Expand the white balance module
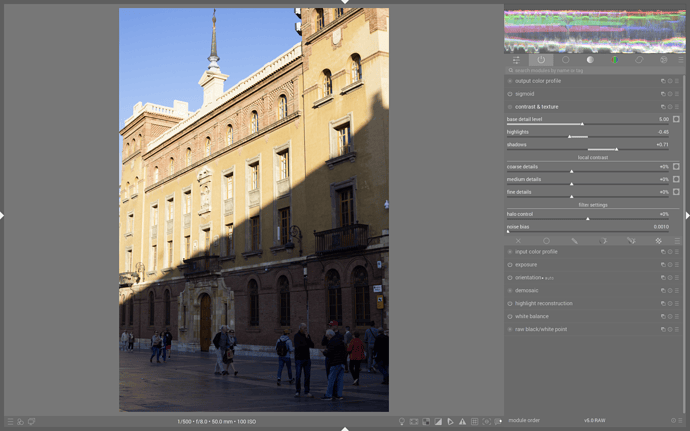 [x=532, y=316]
